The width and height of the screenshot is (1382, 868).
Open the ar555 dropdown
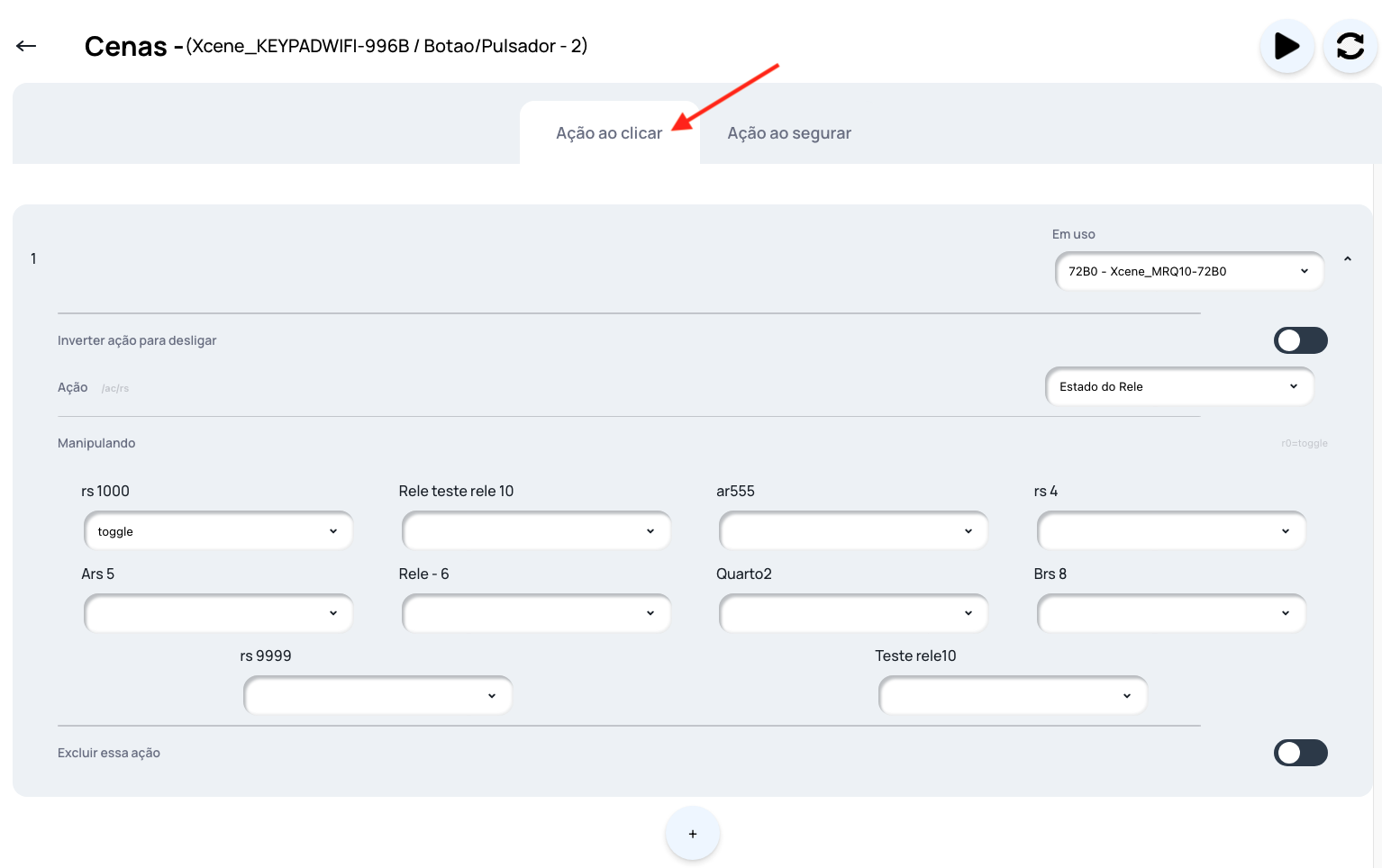(853, 531)
